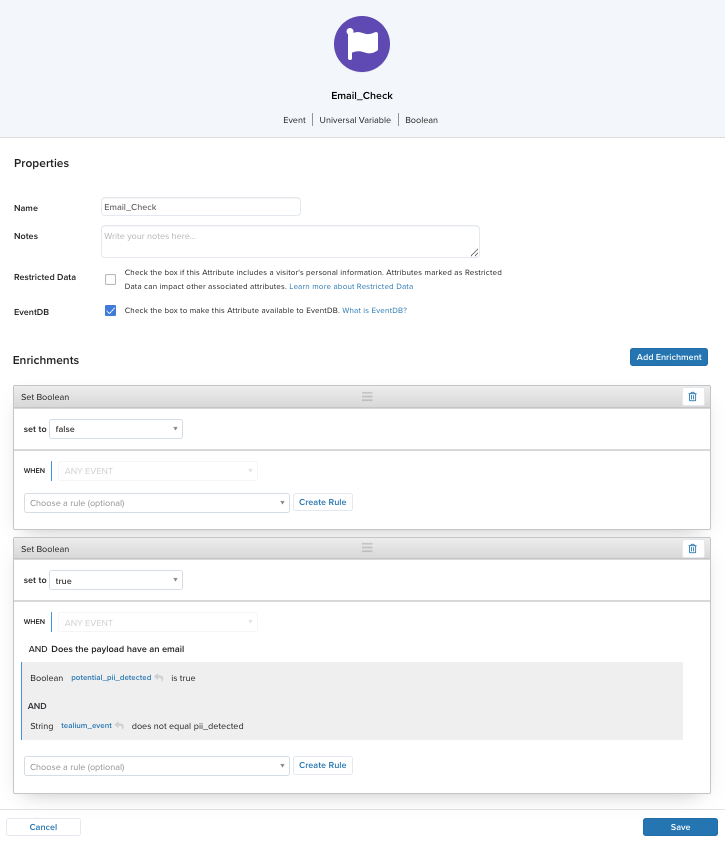The width and height of the screenshot is (725, 843).
Task: Uncheck the EventDB checkbox
Action: tap(110, 311)
